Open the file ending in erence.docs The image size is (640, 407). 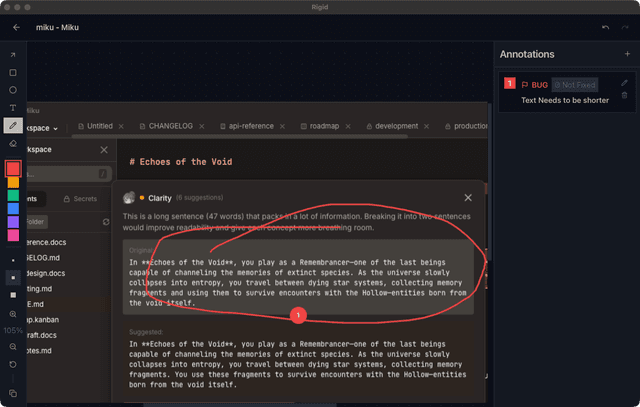click(47, 242)
